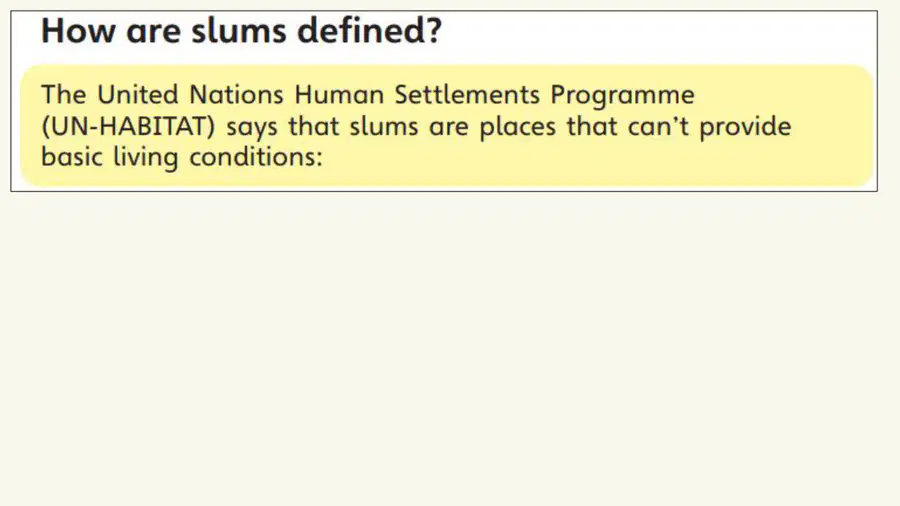
Task: Click the word "Settlements" in the paragraph
Action: coord(467,95)
